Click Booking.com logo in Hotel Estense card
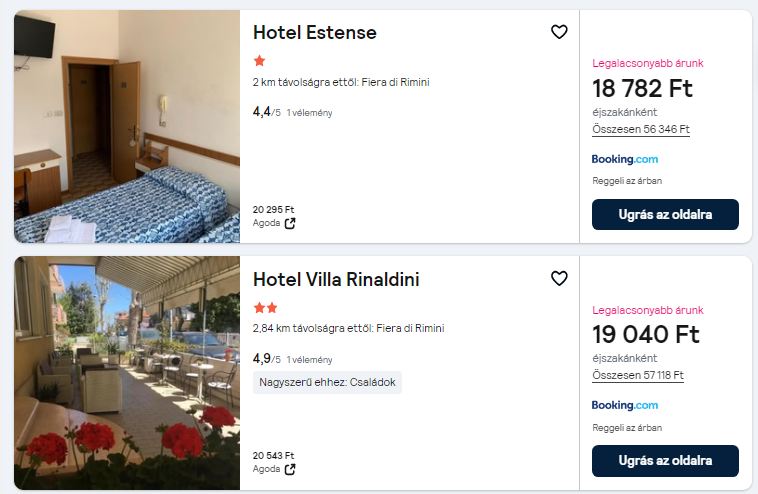Screen dimensions: 758x494 click(x=624, y=159)
